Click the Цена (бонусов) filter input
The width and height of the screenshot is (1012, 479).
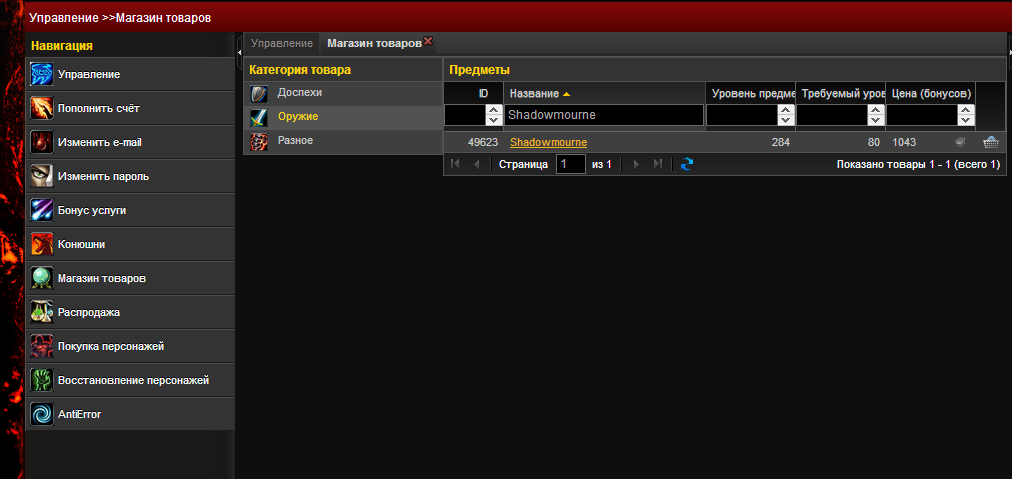click(x=922, y=116)
